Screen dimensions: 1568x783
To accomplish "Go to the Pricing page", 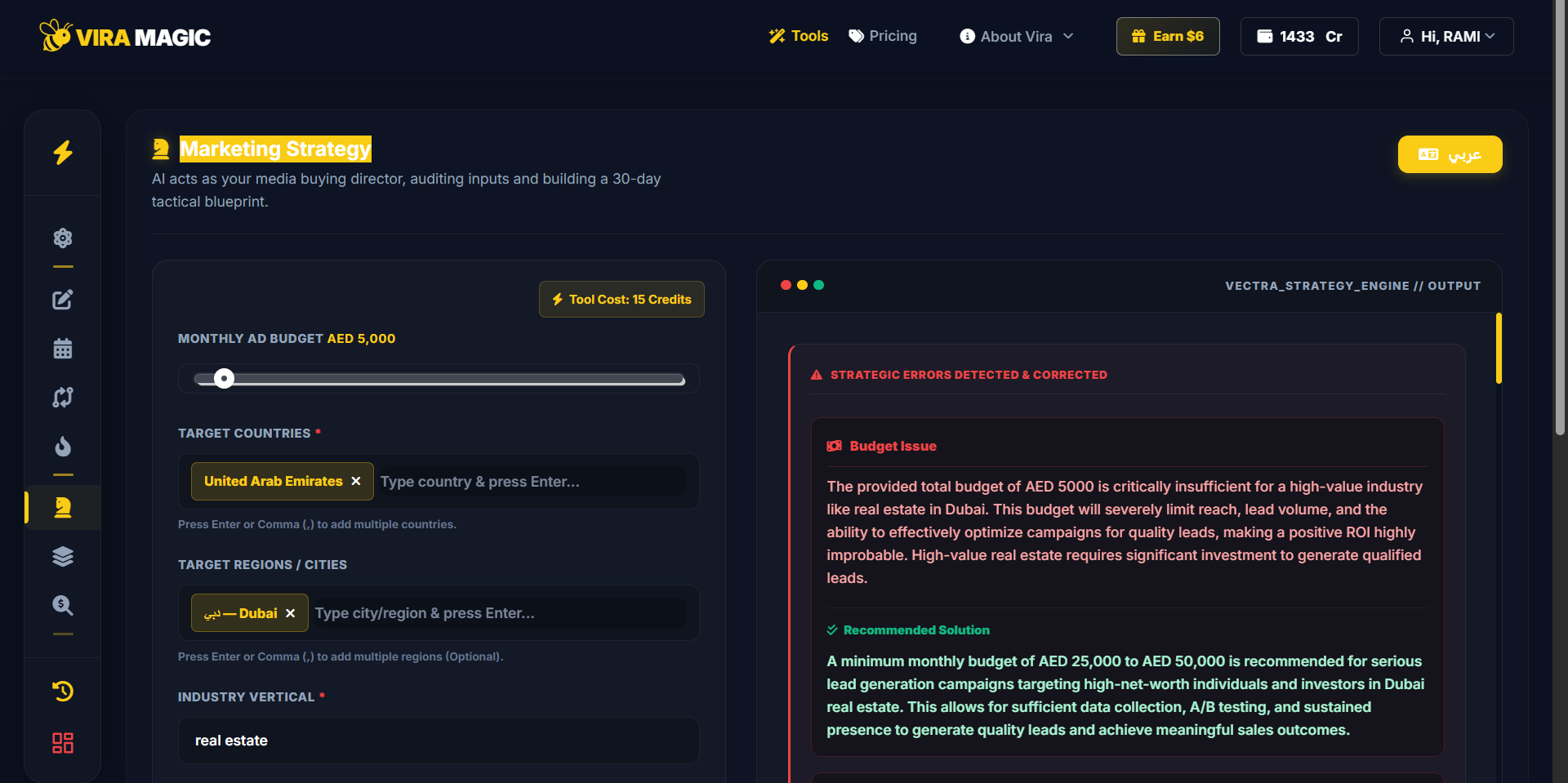I will pyautogui.click(x=883, y=37).
